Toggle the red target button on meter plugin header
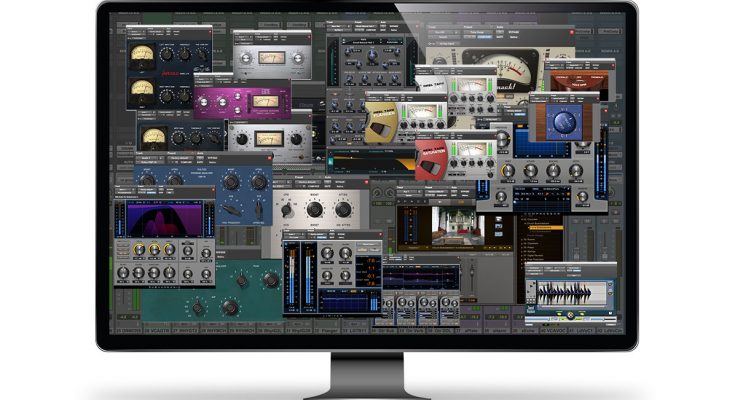Image resolution: width=735 pixels, height=400 pixels. tap(379, 234)
